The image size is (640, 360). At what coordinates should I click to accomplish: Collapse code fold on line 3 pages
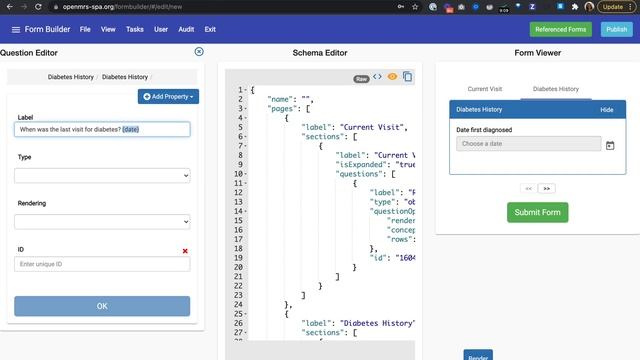tap(245, 109)
